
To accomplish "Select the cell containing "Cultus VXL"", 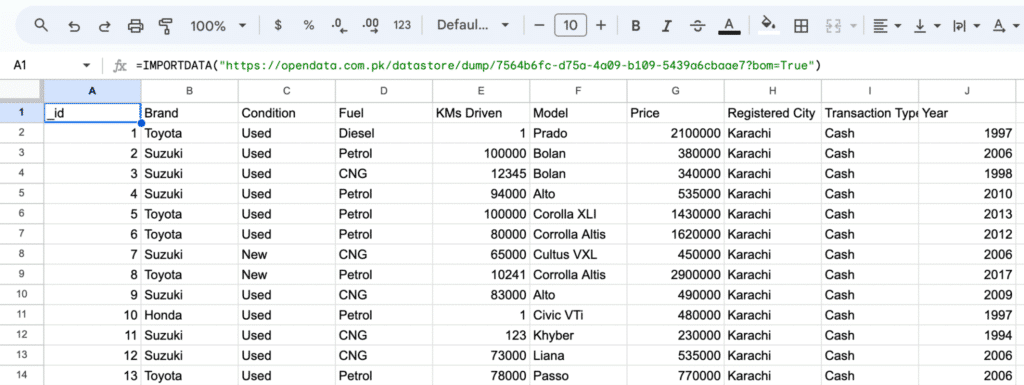I will pyautogui.click(x=579, y=254).
